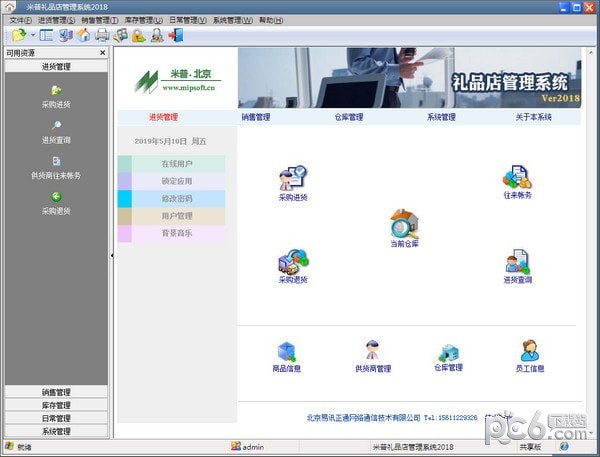Expand the 销售管理 sidebar section
The width and height of the screenshot is (600, 457).
(56, 392)
